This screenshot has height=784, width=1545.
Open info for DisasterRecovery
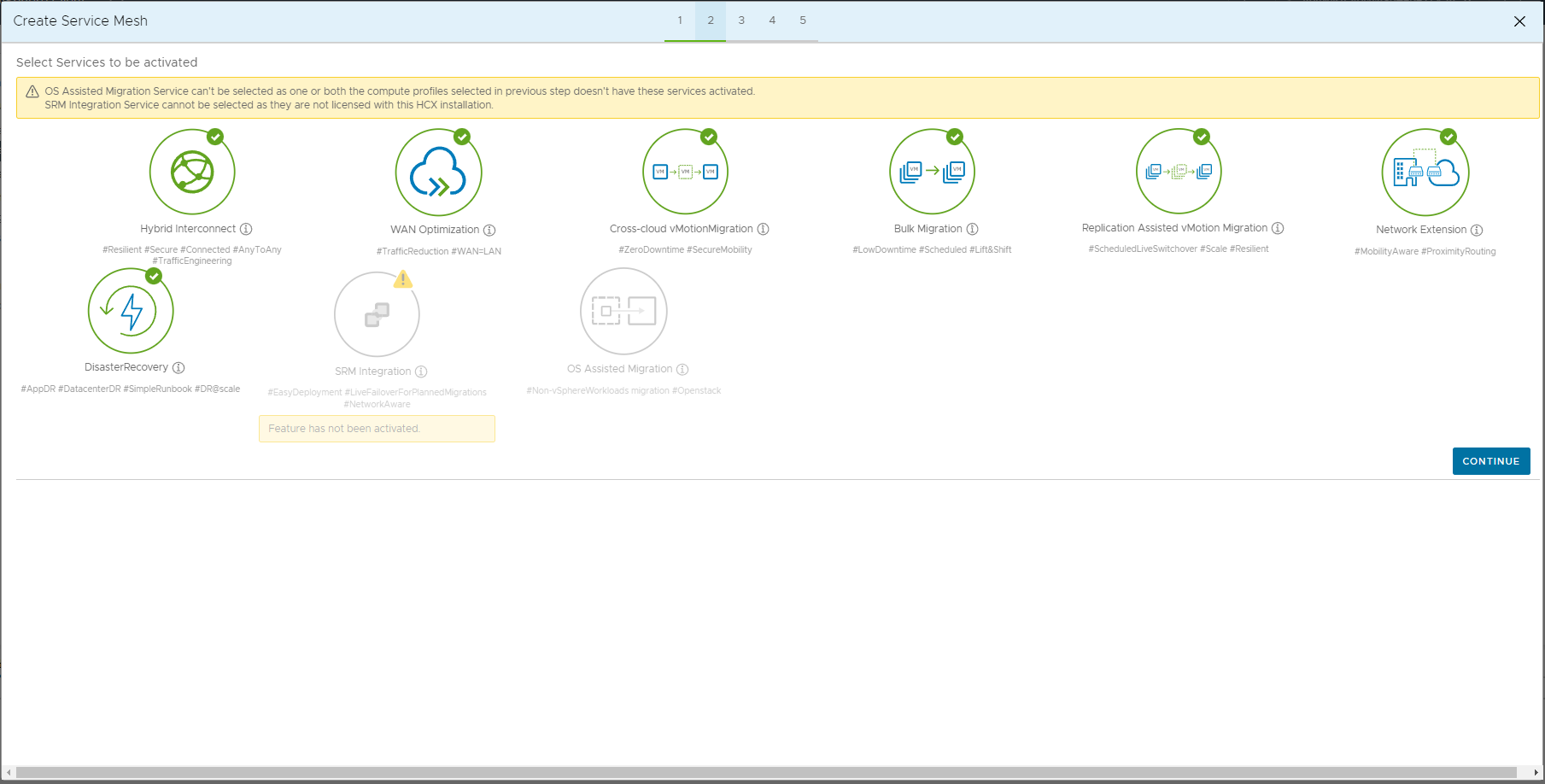(178, 367)
